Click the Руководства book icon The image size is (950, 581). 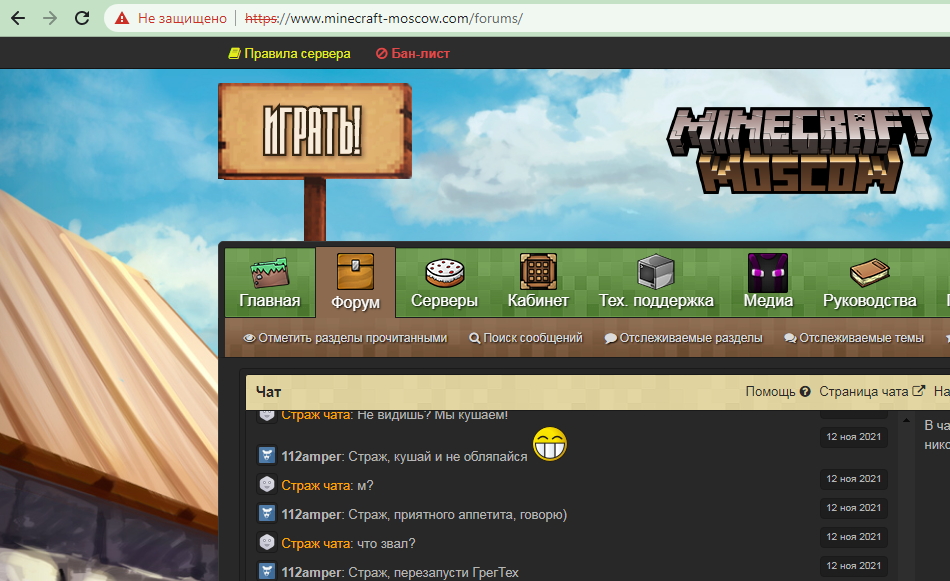point(869,273)
